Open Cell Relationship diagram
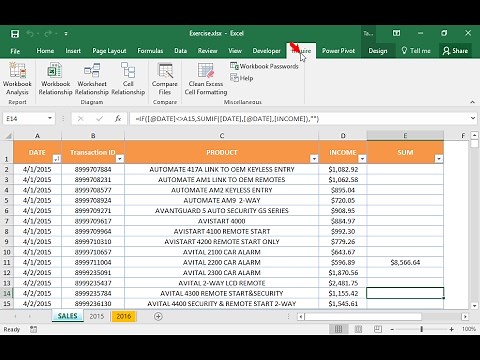Image resolution: width=480 pixels, height=360 pixels. point(128,79)
